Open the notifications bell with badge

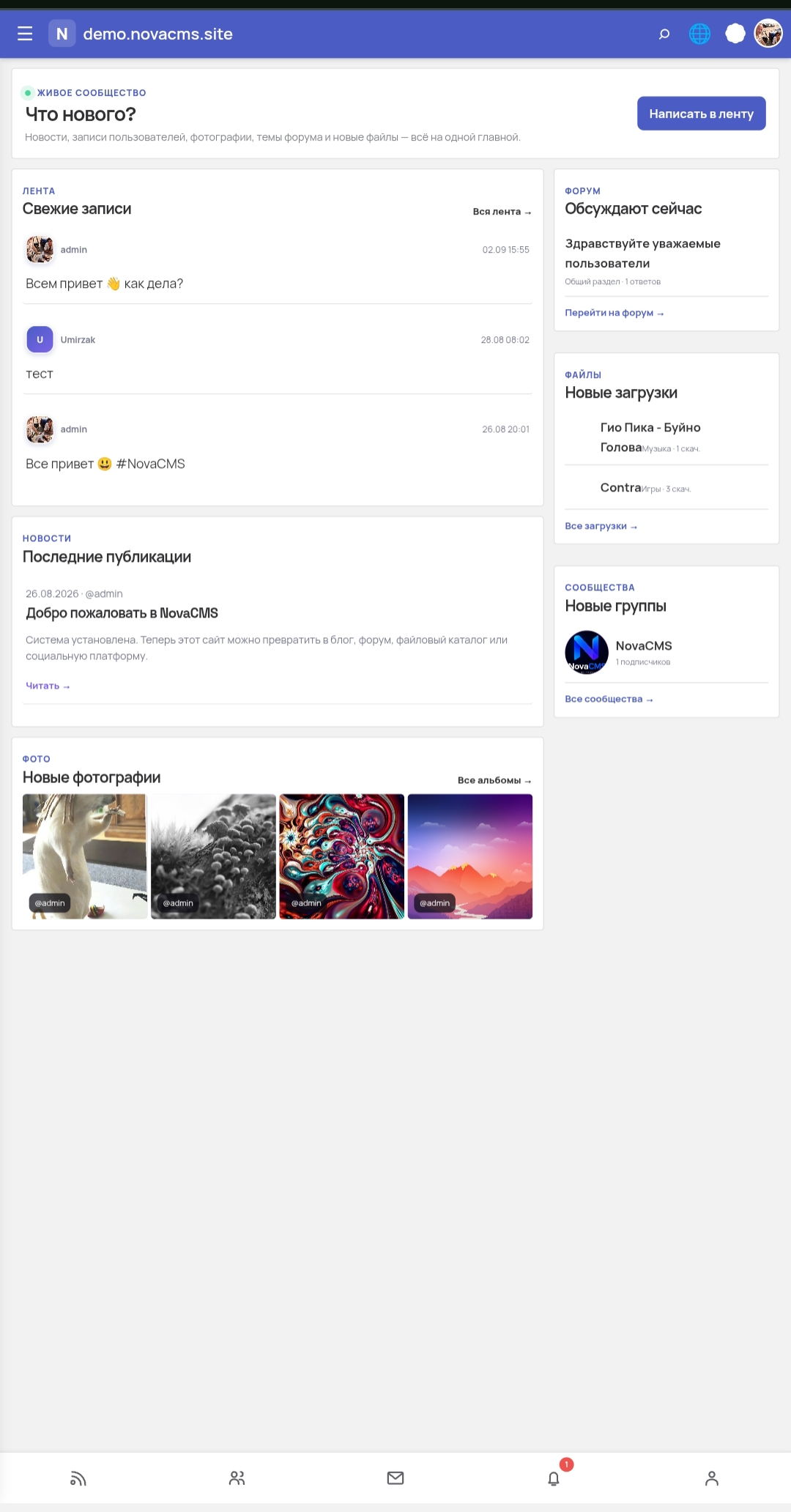point(554,1478)
